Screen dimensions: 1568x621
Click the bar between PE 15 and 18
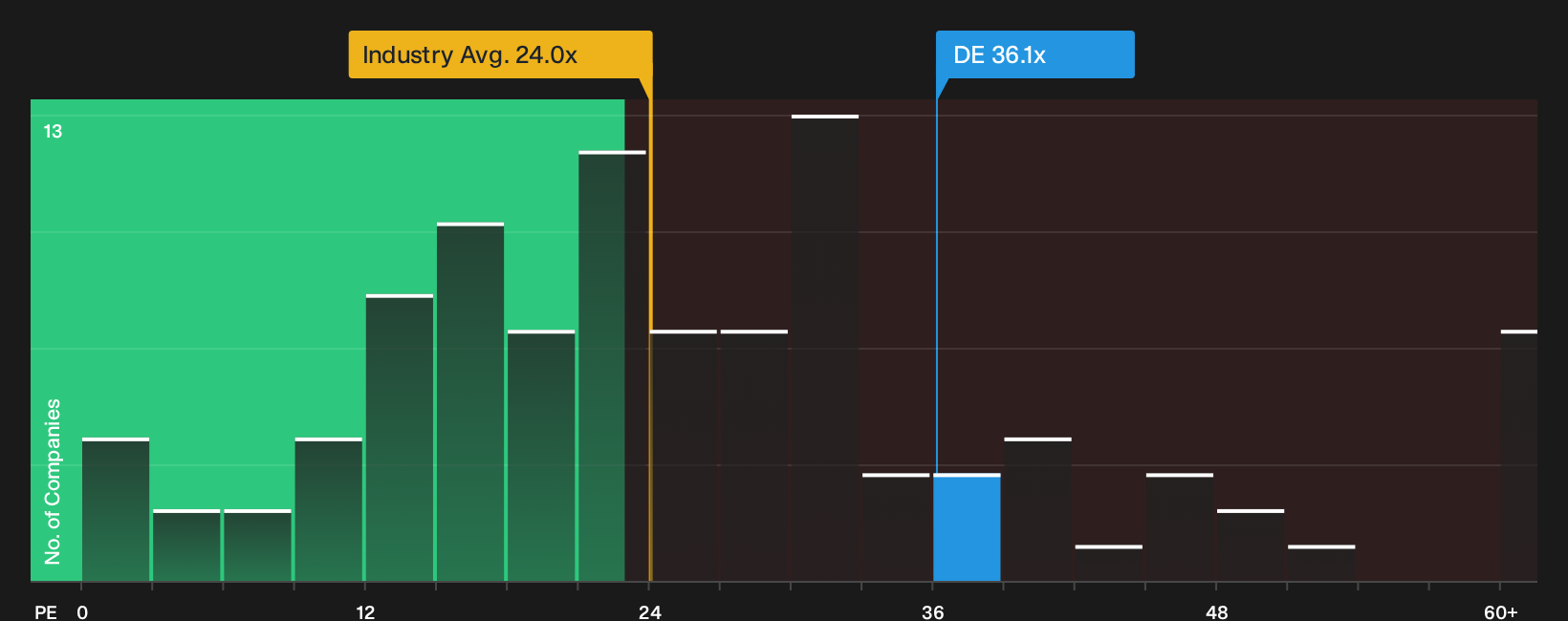click(x=470, y=401)
